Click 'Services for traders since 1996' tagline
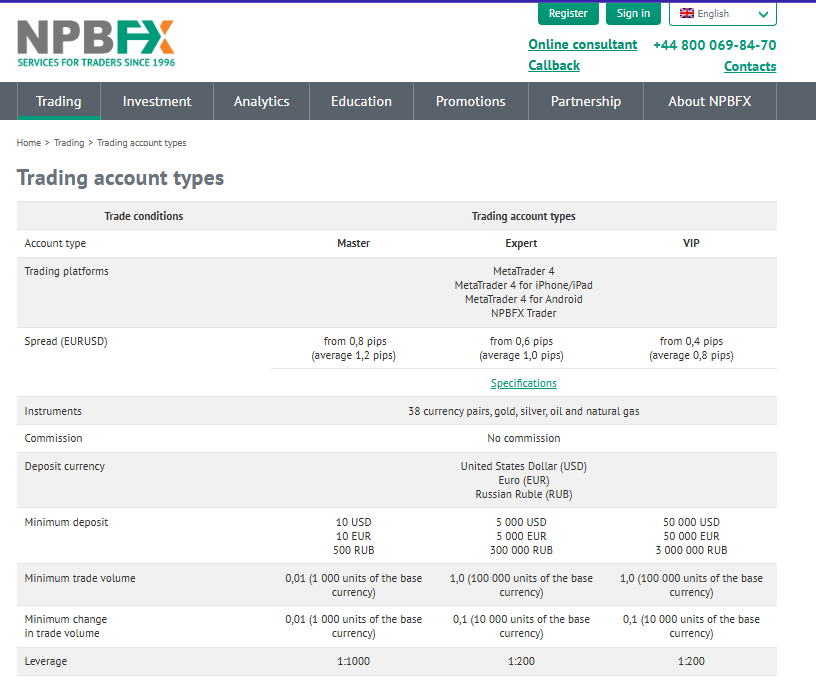Viewport: 816px width, 683px height. coord(96,62)
